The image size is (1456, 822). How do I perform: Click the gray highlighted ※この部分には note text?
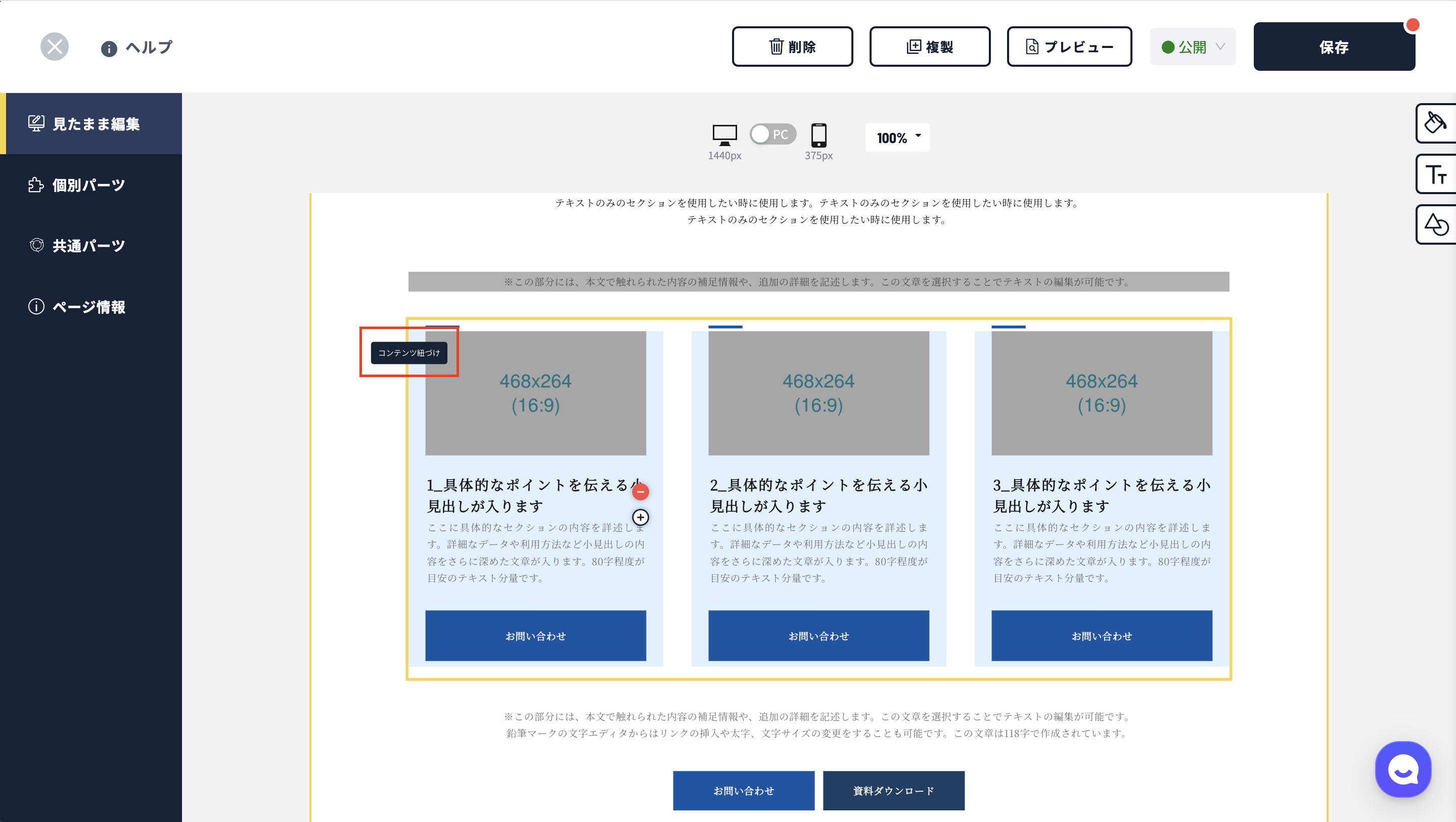tap(818, 282)
